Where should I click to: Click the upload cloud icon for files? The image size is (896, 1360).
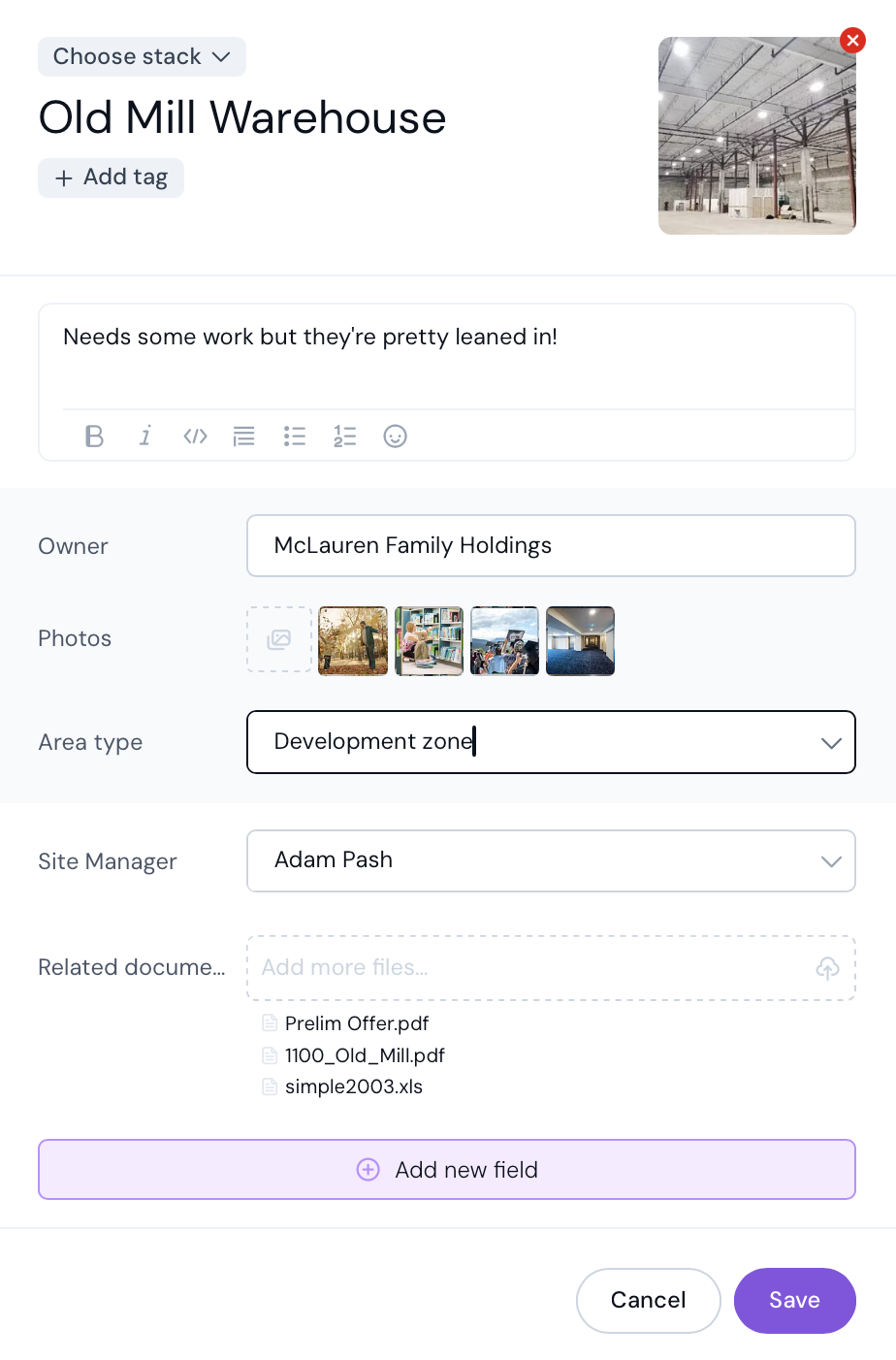tap(827, 967)
